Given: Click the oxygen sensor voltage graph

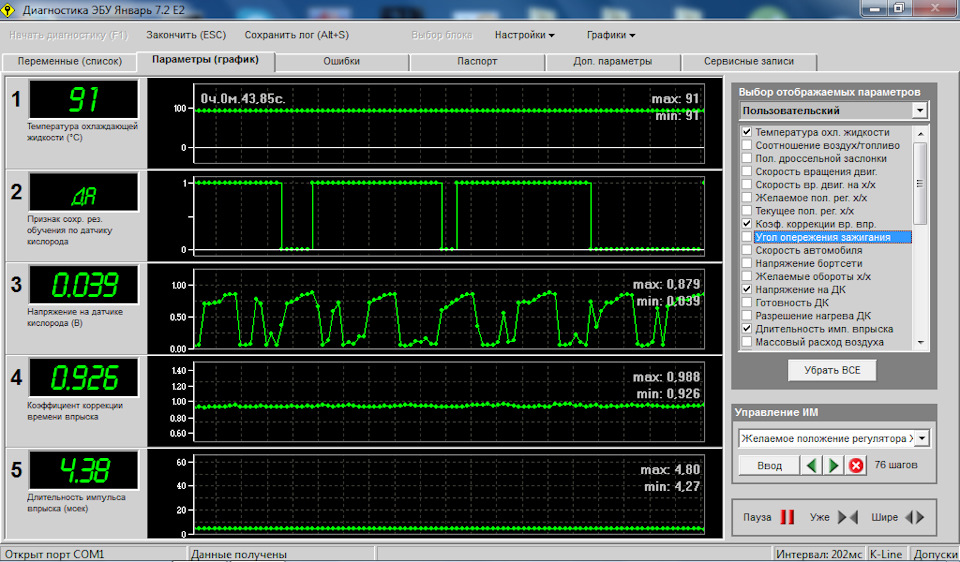Looking at the screenshot, I should tap(449, 309).
